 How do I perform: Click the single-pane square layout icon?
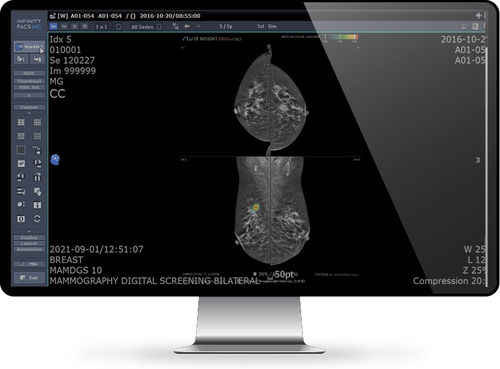tap(21, 150)
